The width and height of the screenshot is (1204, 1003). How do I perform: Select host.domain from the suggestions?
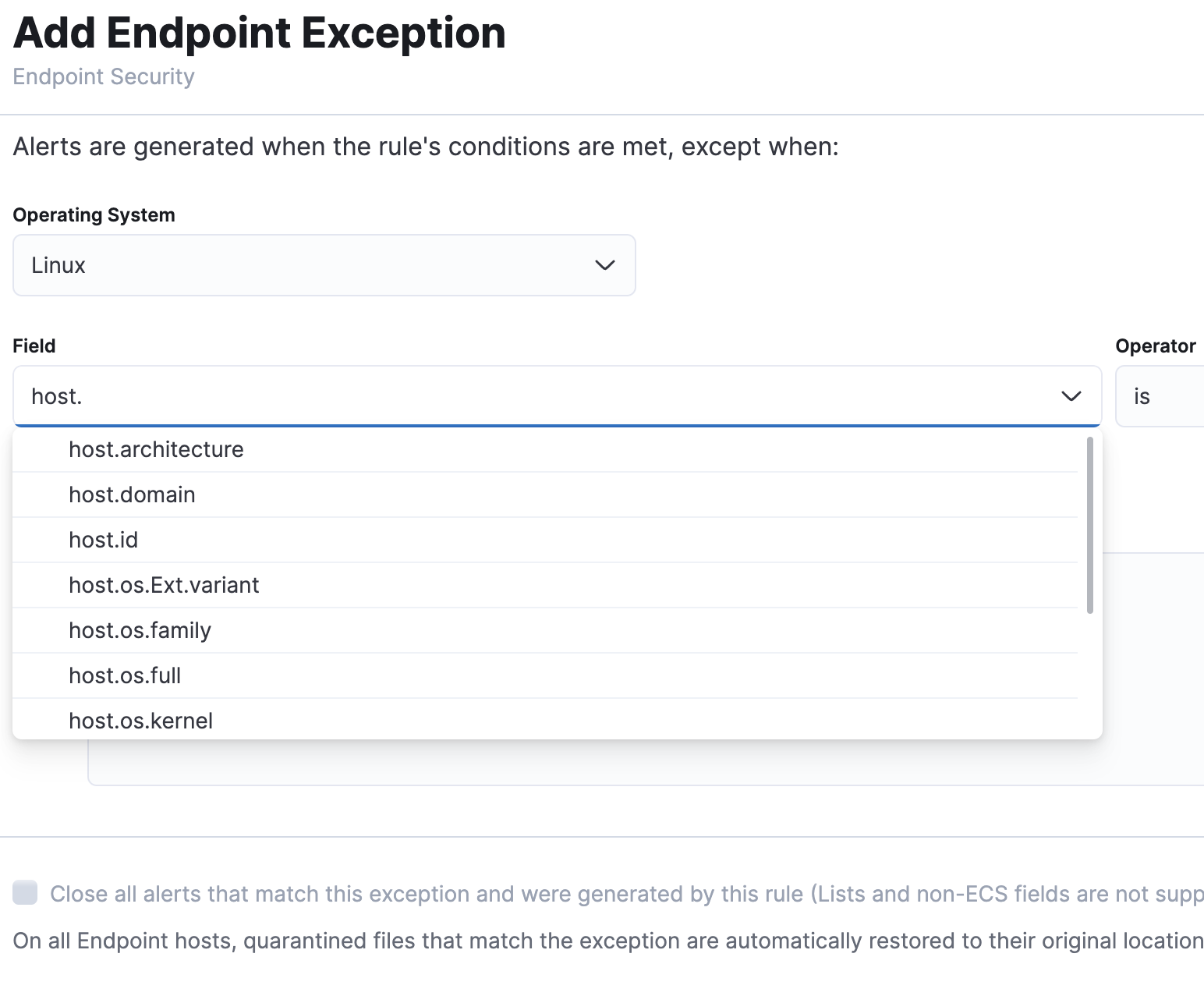pos(132,494)
